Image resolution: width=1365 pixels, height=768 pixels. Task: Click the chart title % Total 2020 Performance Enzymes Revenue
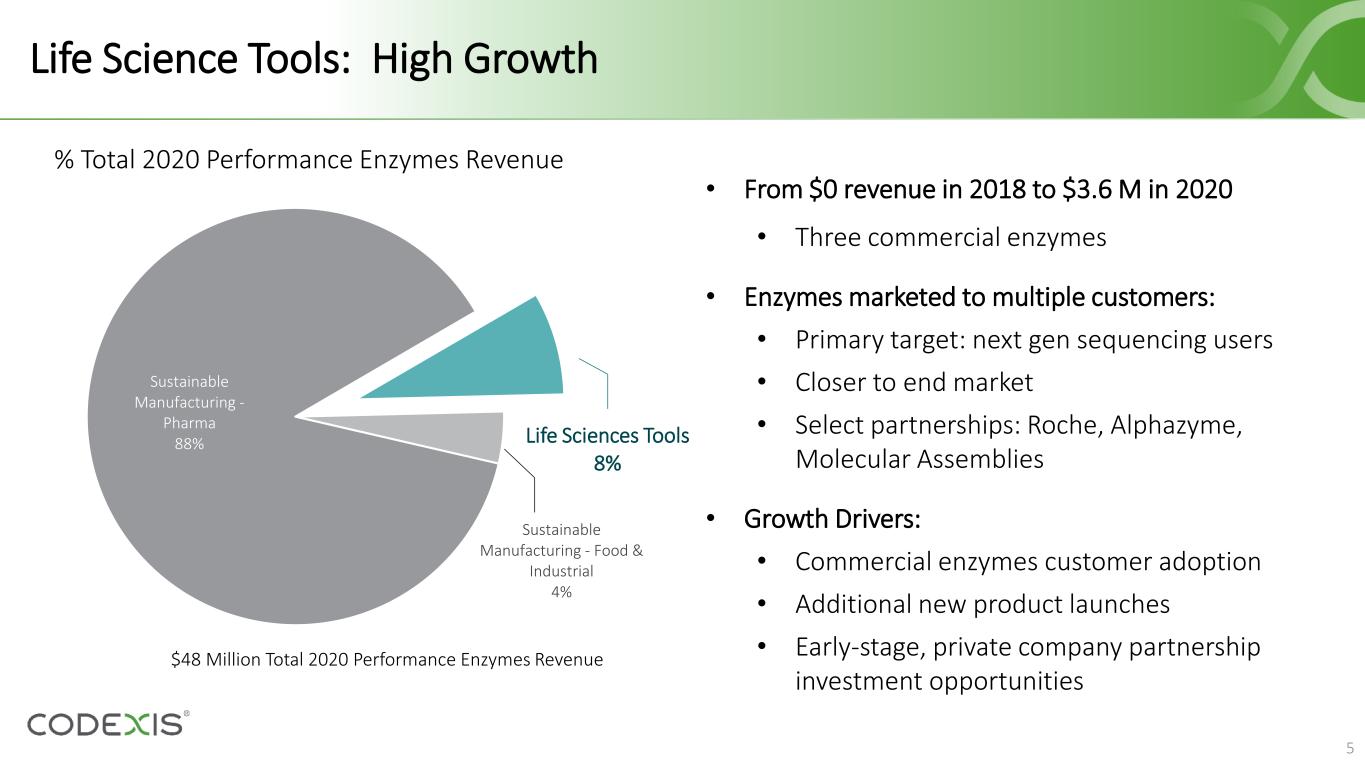[x=308, y=160]
